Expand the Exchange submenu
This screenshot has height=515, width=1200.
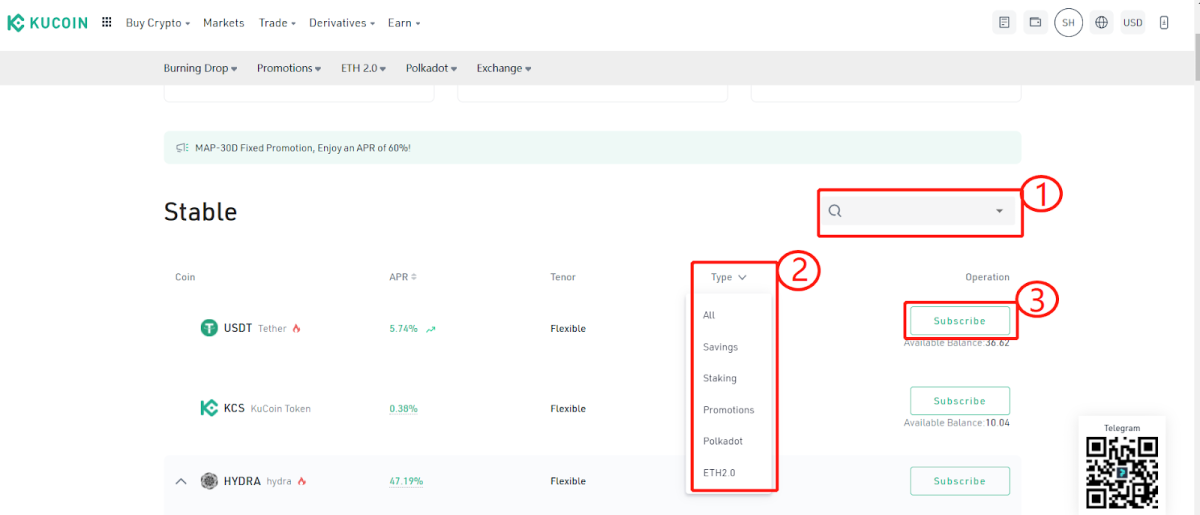pos(504,68)
